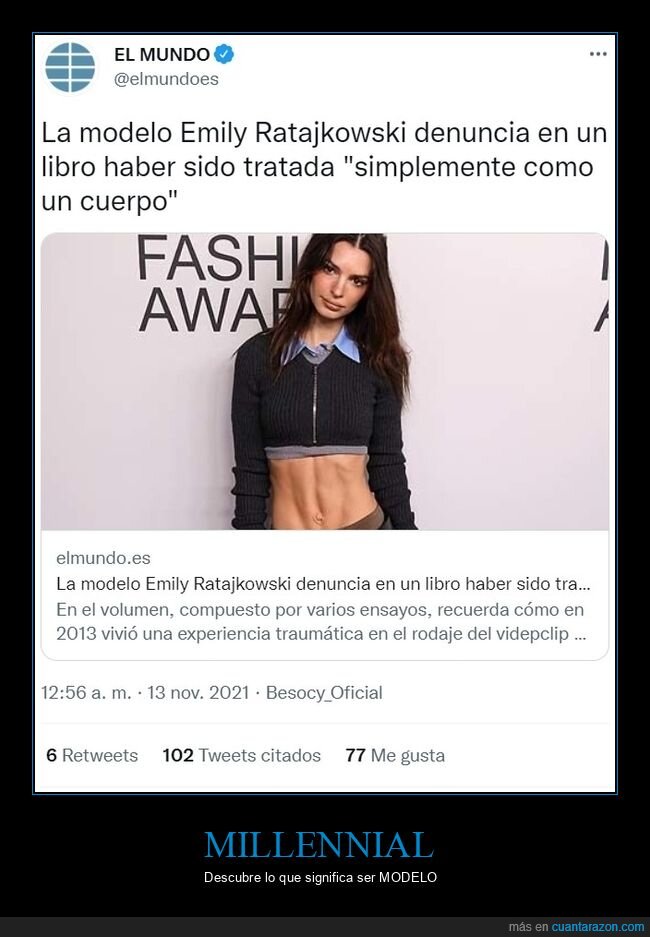Click the 13 nov. 2021 date
Image resolution: width=650 pixels, height=937 pixels.
point(198,693)
